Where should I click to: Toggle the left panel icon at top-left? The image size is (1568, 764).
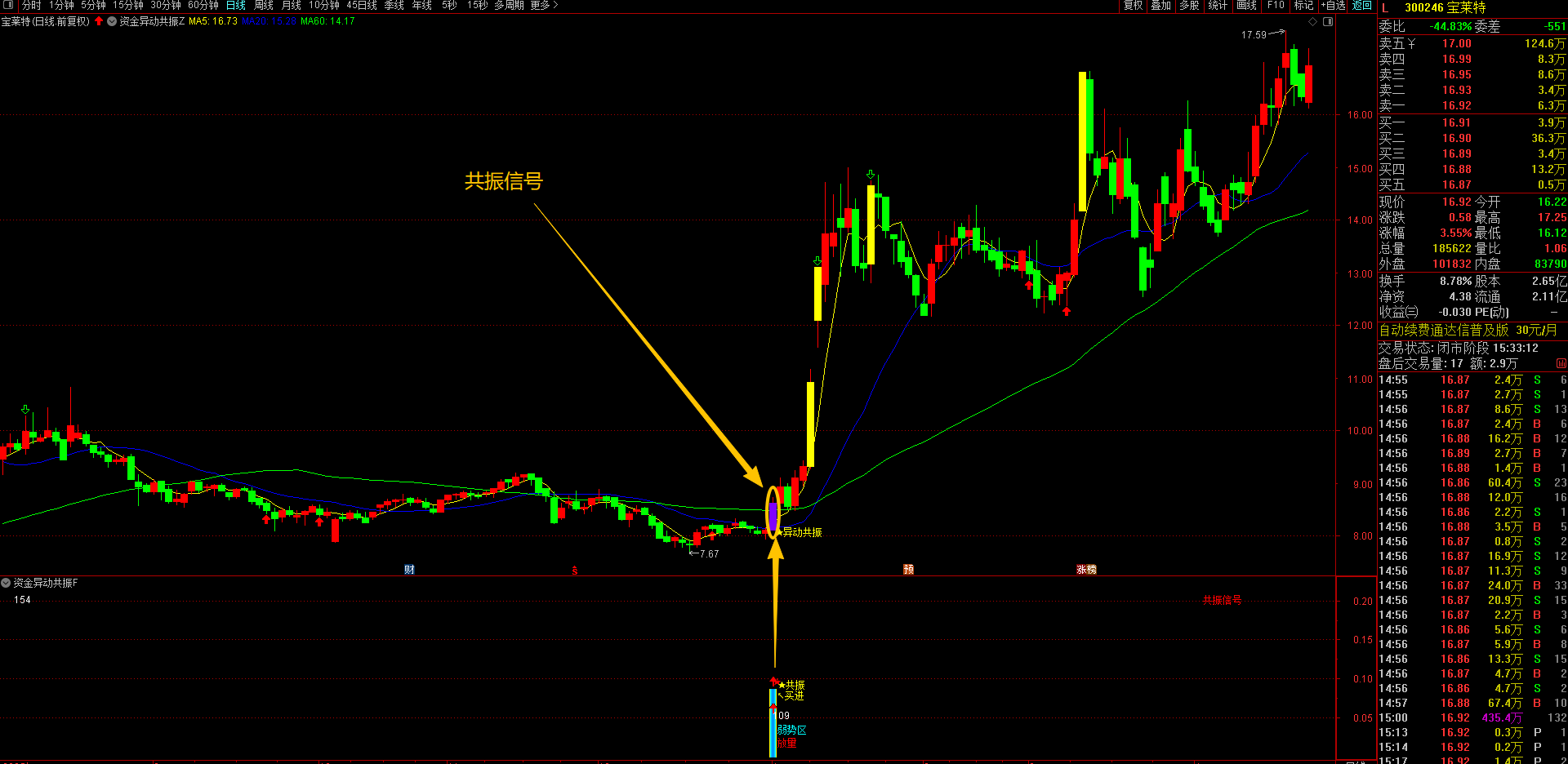[7, 6]
